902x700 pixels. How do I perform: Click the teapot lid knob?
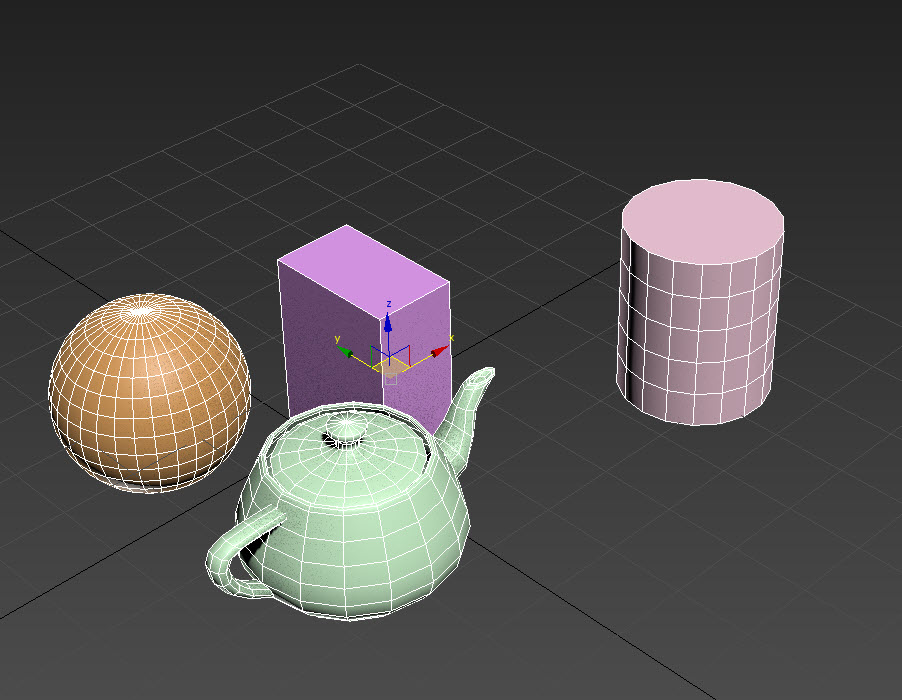[346, 431]
